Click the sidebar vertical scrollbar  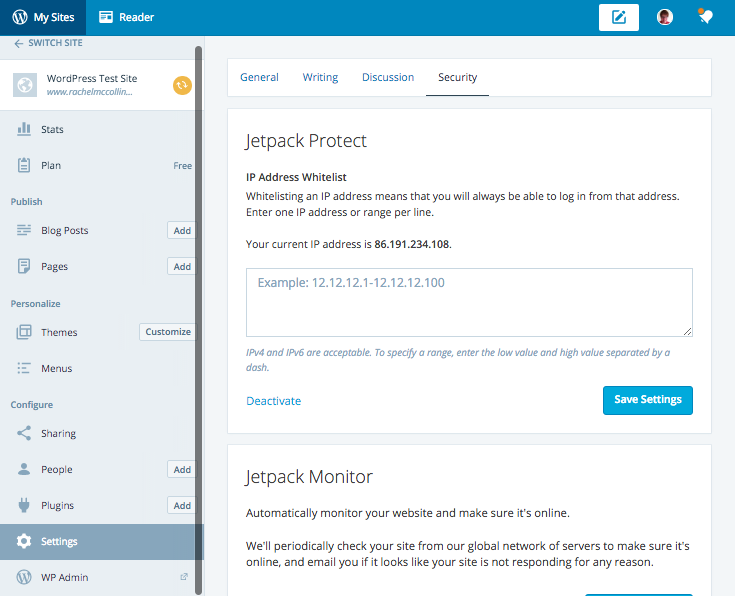pos(199,319)
